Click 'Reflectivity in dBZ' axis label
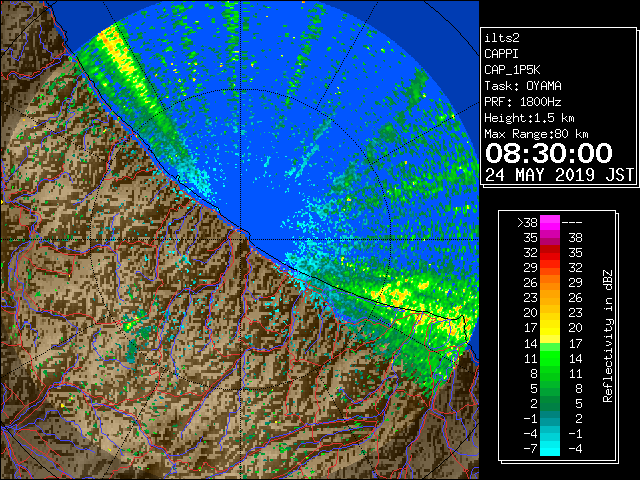 coord(608,336)
